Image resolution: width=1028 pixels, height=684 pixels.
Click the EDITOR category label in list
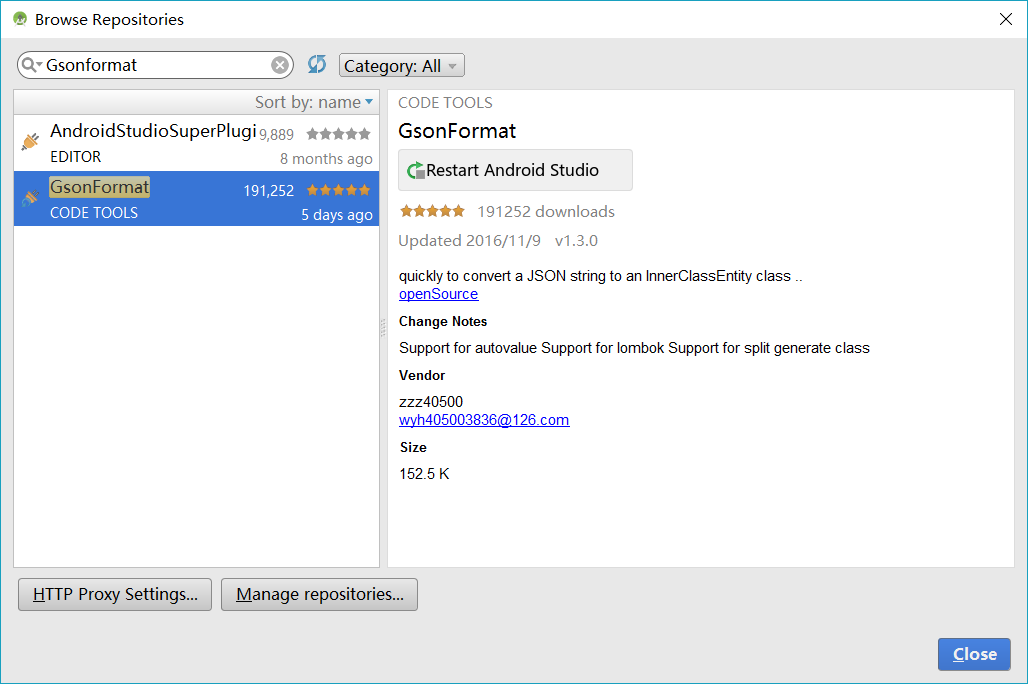[75, 157]
